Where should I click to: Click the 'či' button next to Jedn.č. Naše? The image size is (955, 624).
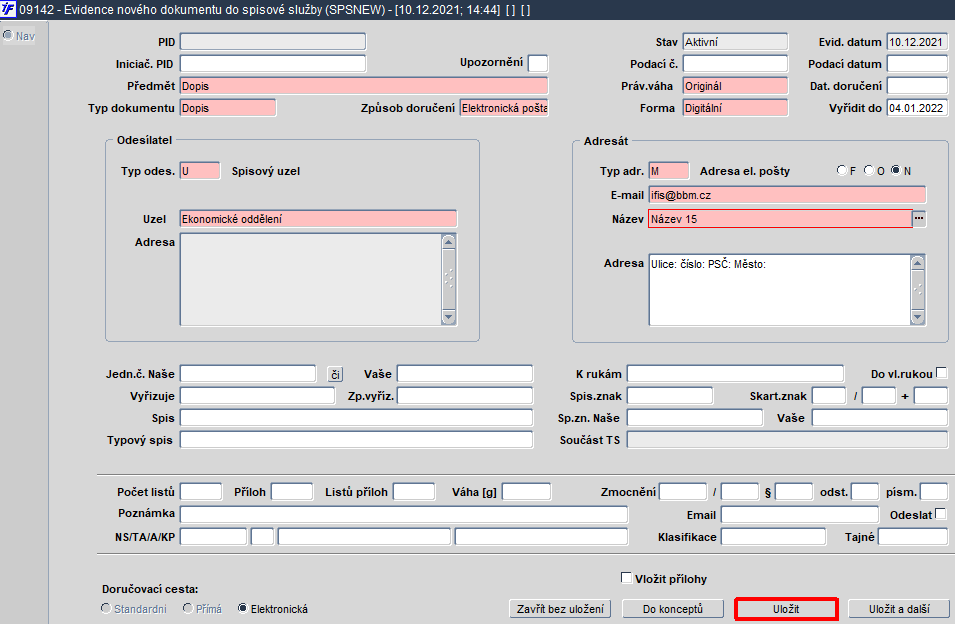pyautogui.click(x=335, y=374)
